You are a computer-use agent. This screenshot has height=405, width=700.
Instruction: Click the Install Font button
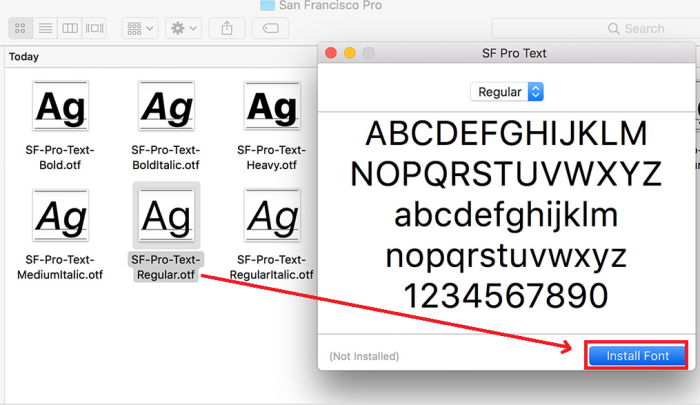[637, 356]
